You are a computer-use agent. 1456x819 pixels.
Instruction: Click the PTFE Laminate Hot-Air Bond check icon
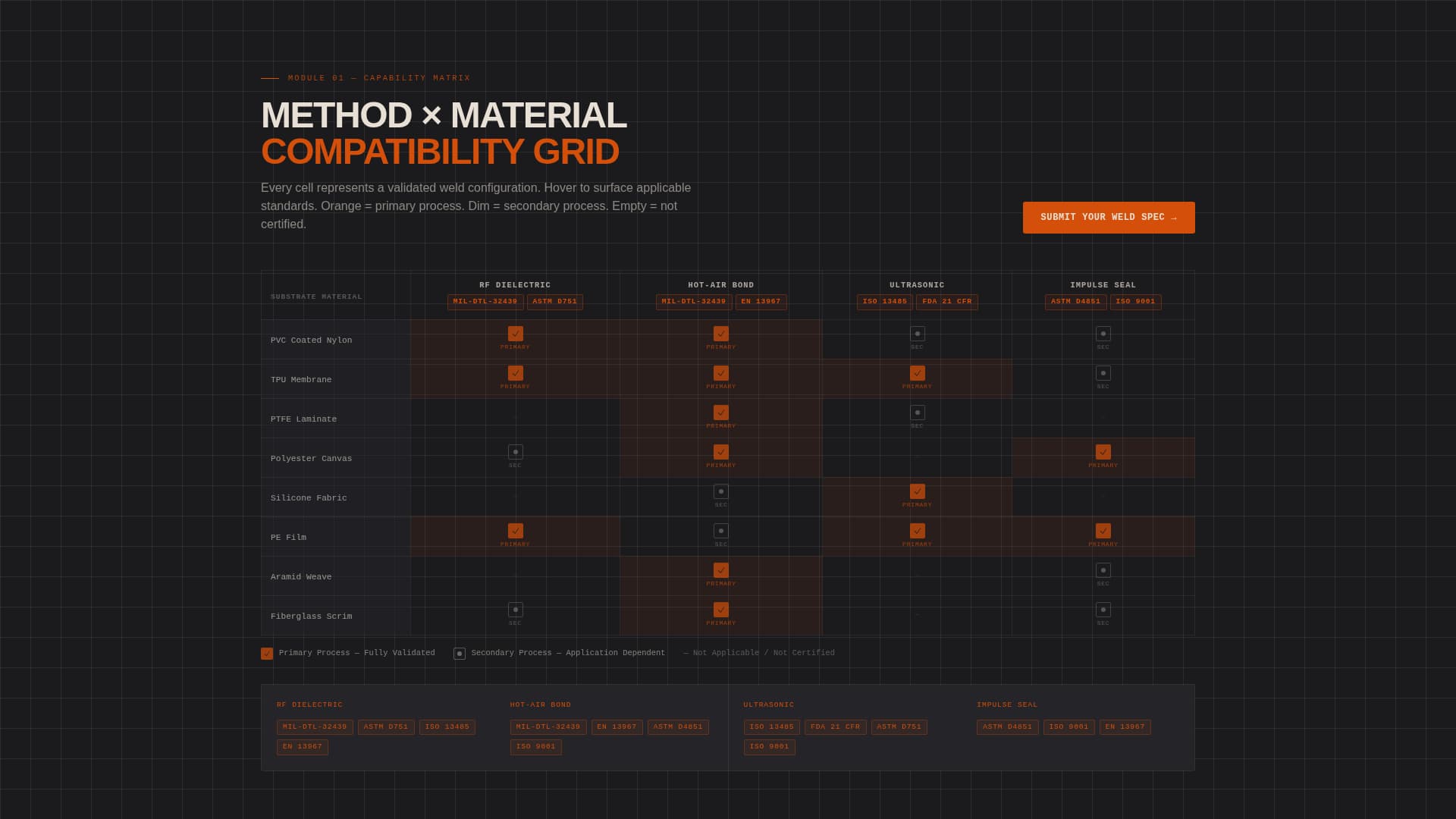tap(720, 413)
